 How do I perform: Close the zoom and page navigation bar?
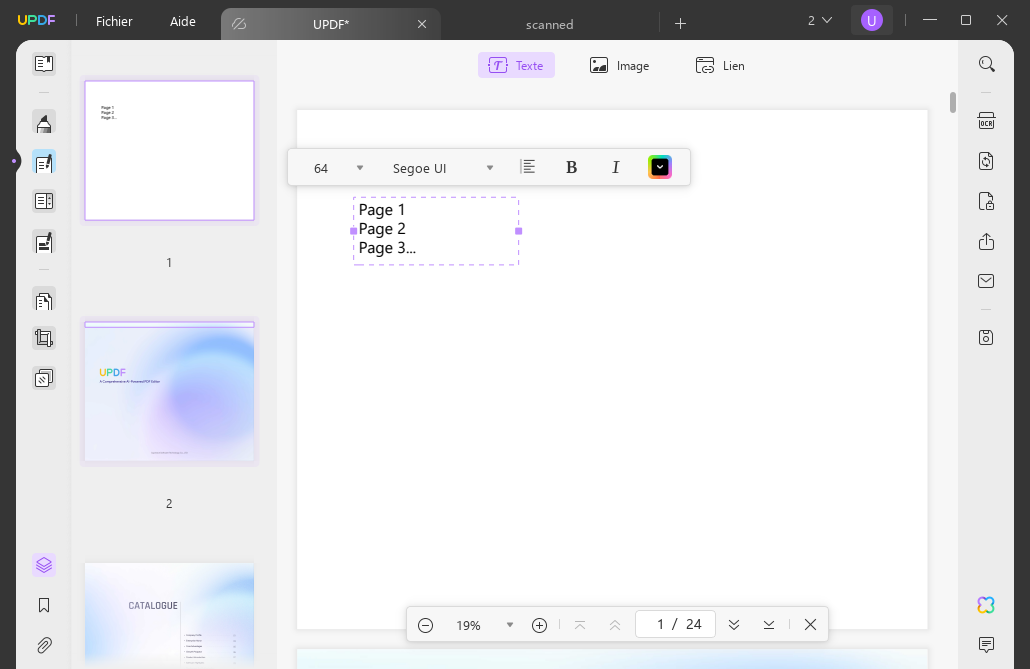point(811,625)
